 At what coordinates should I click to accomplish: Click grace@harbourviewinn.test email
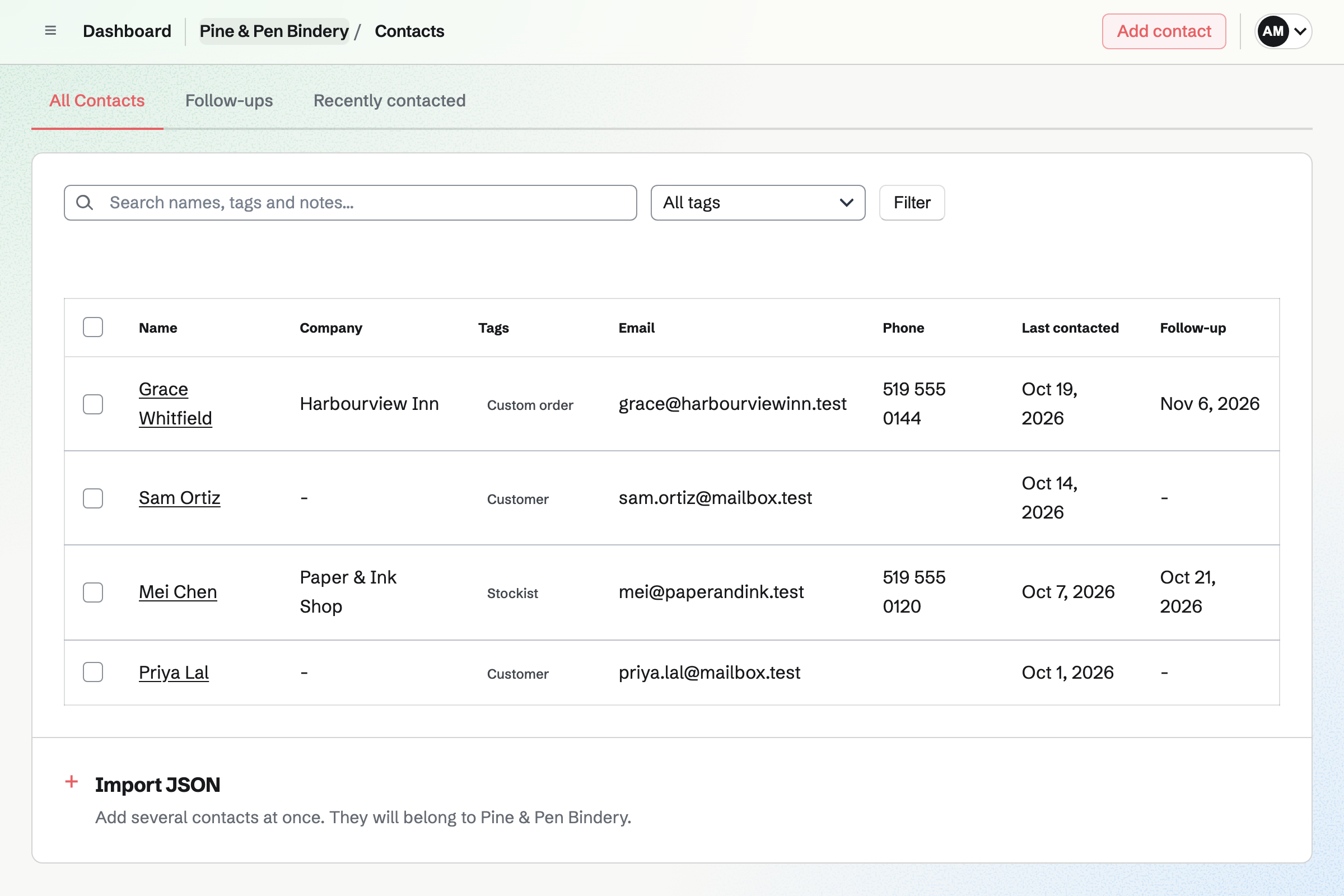(x=732, y=404)
